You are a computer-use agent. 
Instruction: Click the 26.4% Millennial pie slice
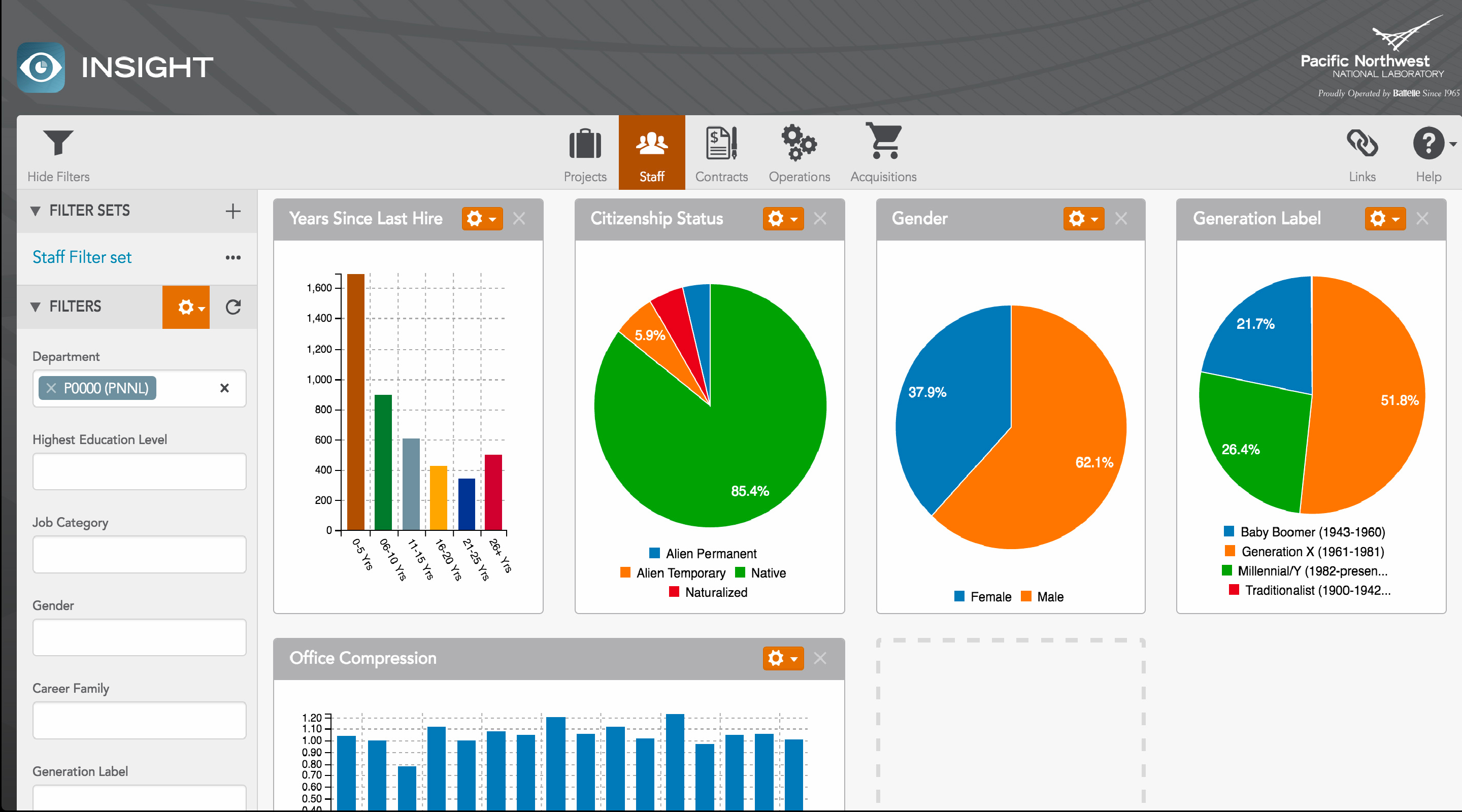1254,443
